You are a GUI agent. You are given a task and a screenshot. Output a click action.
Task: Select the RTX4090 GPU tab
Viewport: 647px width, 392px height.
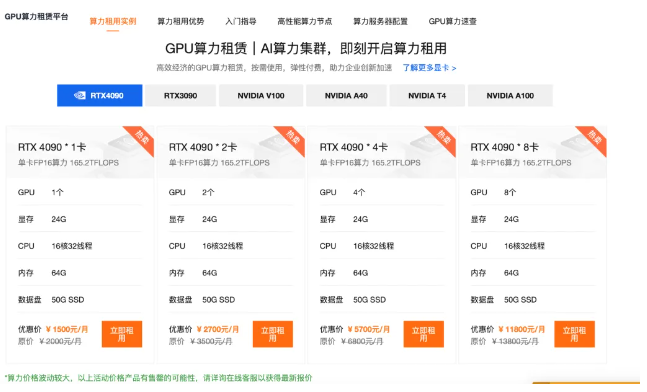99,95
